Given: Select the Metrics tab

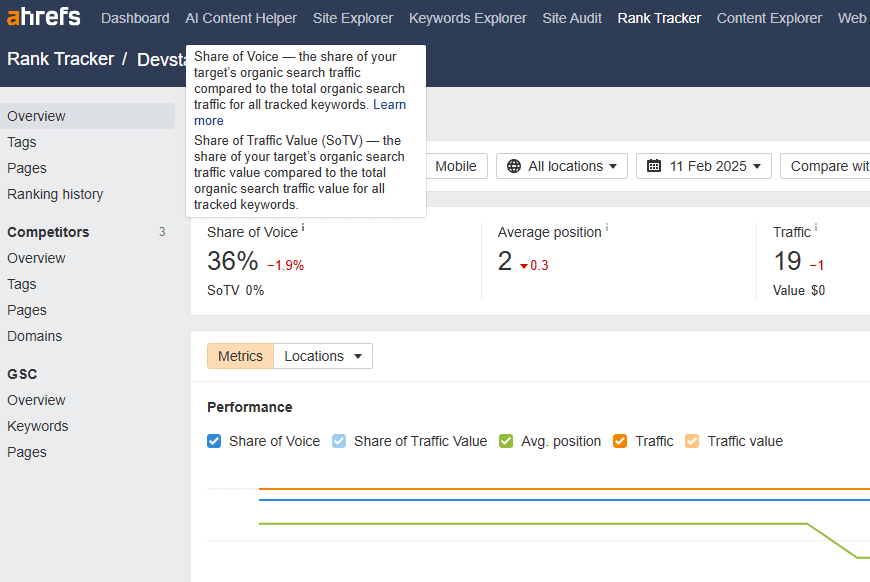Looking at the screenshot, I should [x=240, y=356].
